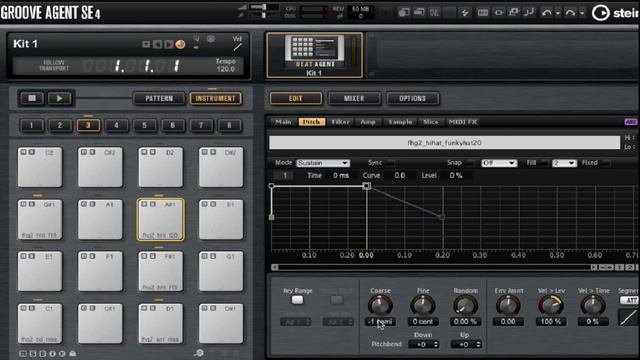Viewport: 640px width, 360px height.
Task: Open the Snap source Off dropdown
Action: click(499, 163)
